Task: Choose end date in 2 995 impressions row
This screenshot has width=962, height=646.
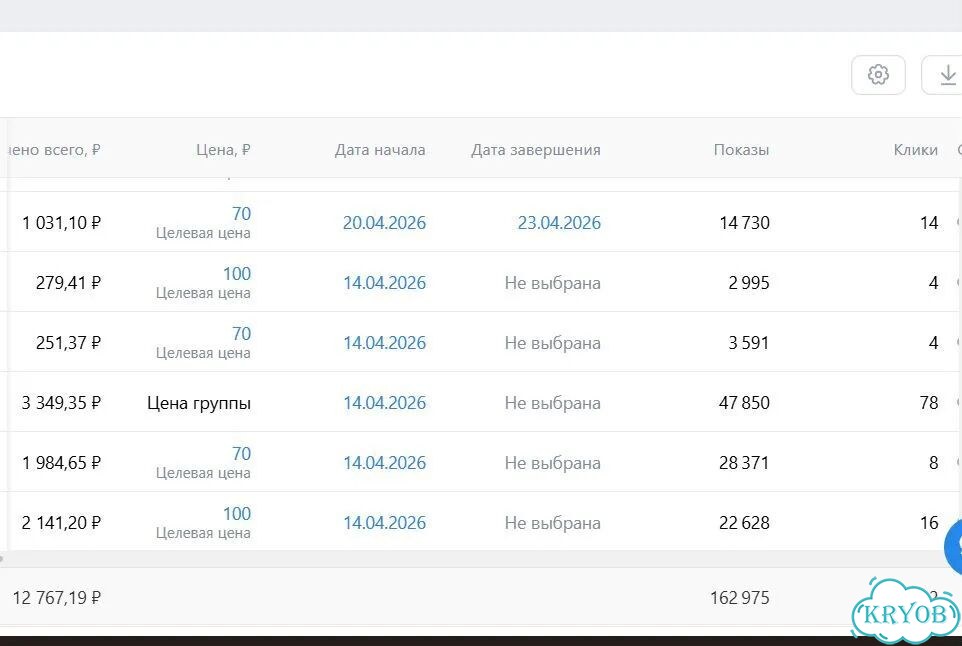Action: 552,283
